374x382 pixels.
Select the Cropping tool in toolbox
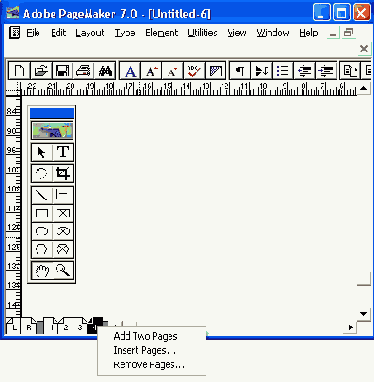click(x=63, y=173)
